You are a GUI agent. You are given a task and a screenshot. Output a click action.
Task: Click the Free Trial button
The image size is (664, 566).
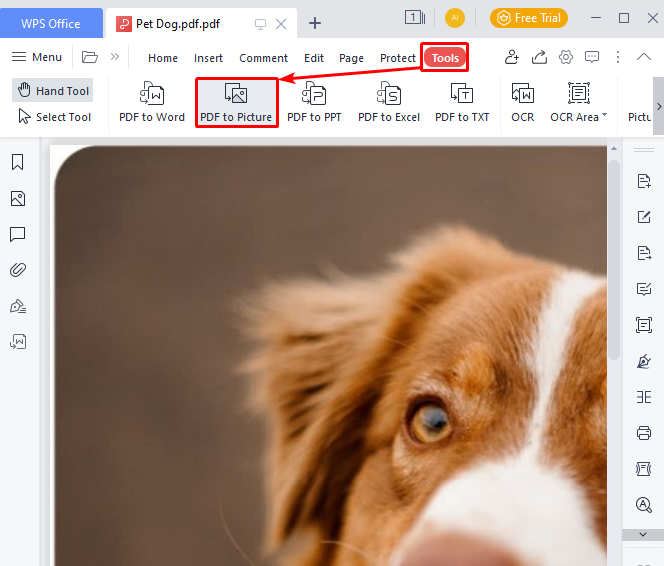pyautogui.click(x=528, y=18)
